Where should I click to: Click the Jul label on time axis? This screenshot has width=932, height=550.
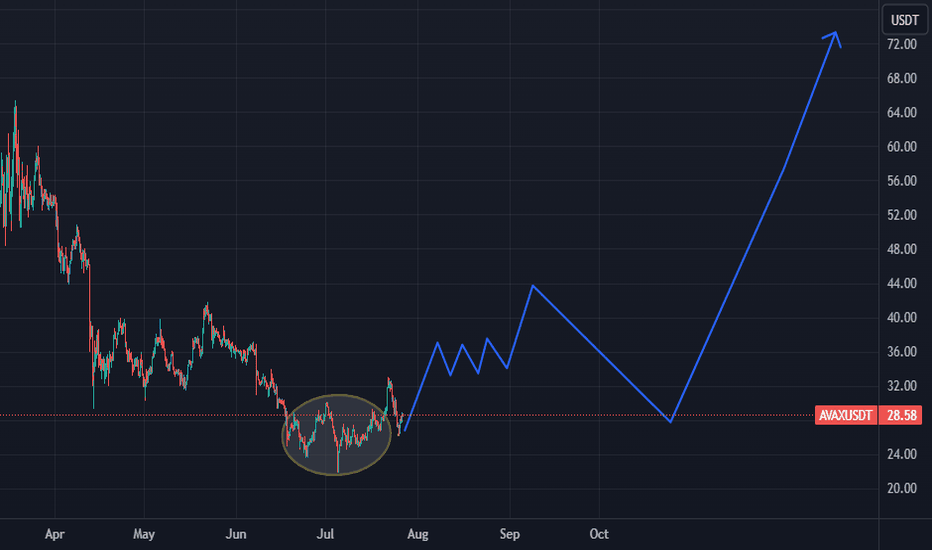click(x=325, y=535)
